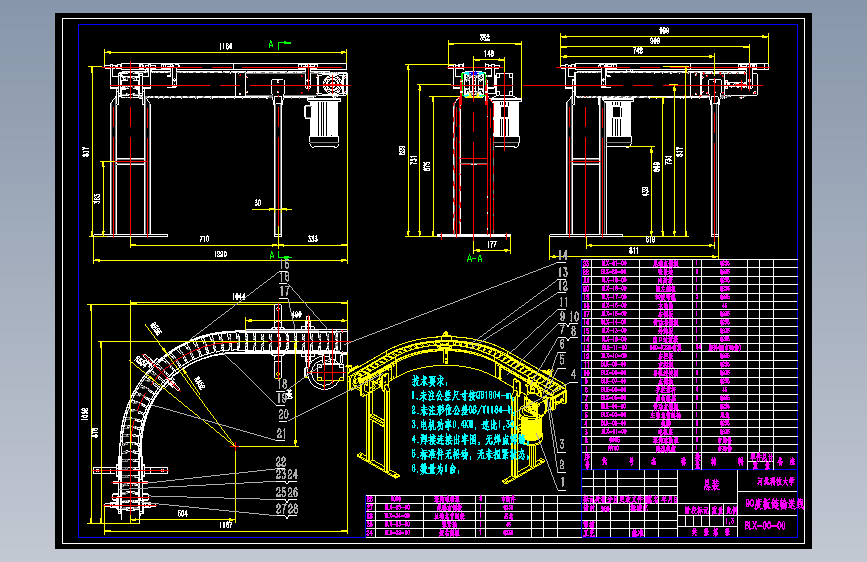Click balloon number 14 beside the parts list
Image resolution: width=867 pixels, height=562 pixels.
562,255
